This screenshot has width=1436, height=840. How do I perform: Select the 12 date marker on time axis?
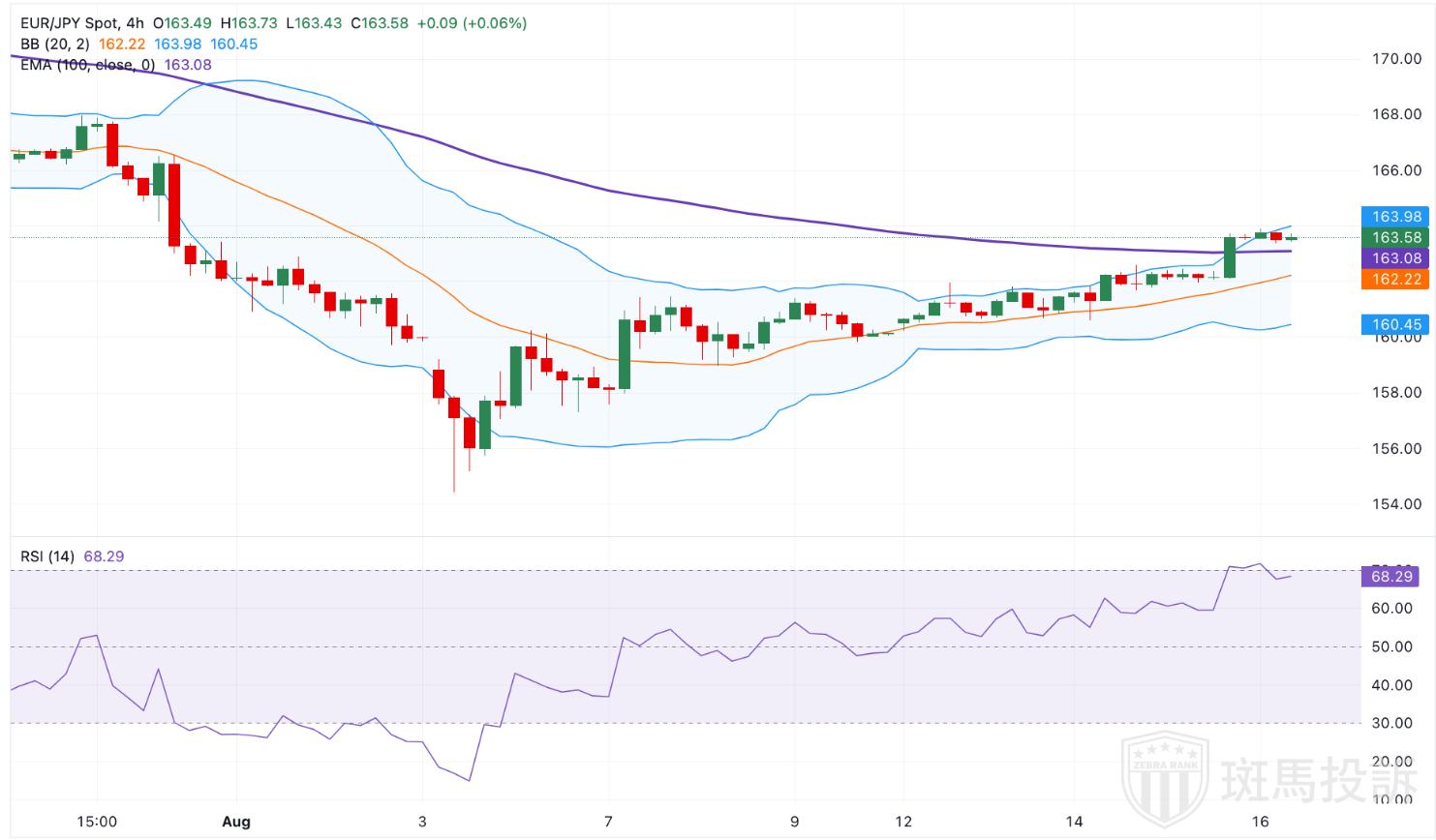point(903,822)
